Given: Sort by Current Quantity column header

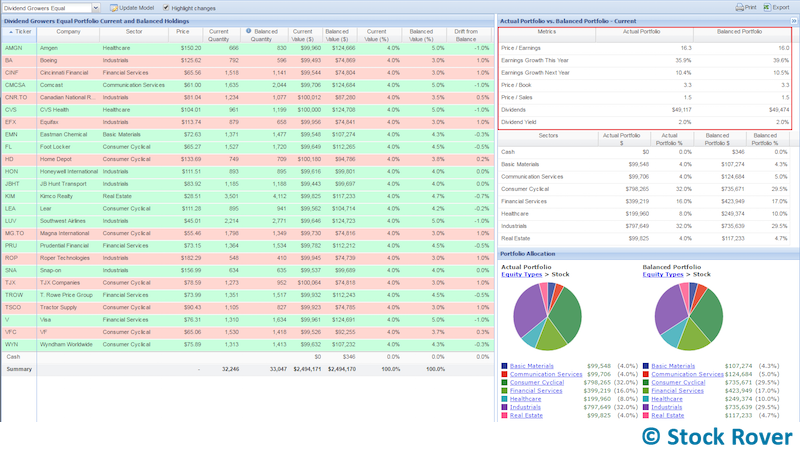Looking at the screenshot, I should (219, 35).
